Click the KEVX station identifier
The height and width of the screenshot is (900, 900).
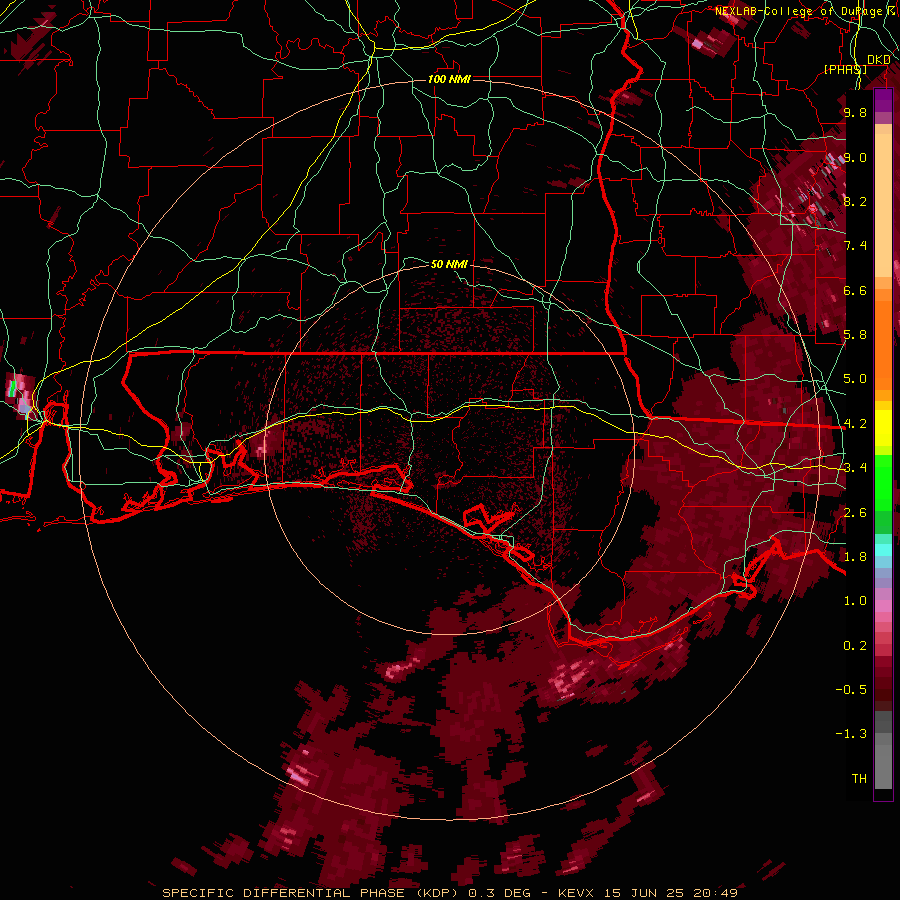[x=576, y=893]
